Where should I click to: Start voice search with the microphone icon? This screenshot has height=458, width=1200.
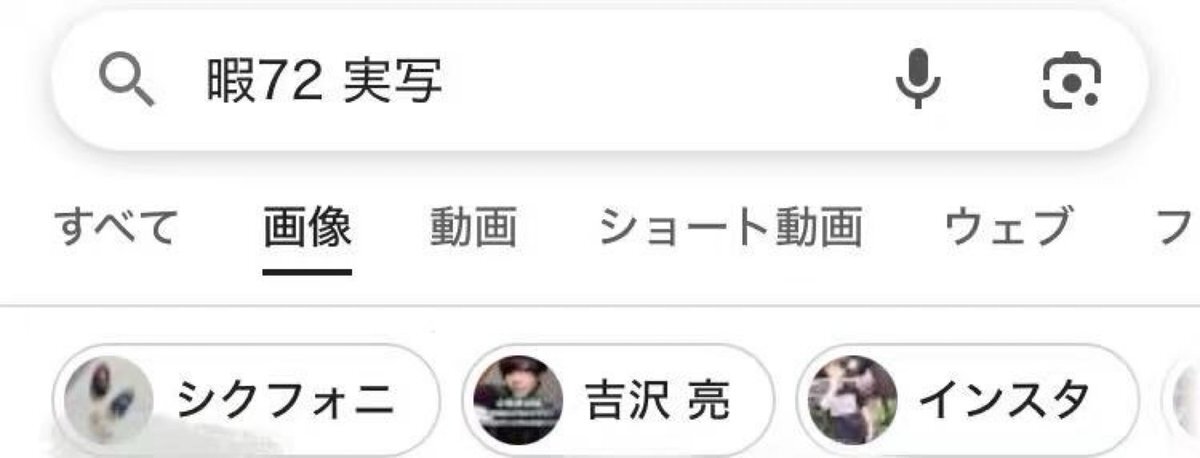[x=918, y=79]
